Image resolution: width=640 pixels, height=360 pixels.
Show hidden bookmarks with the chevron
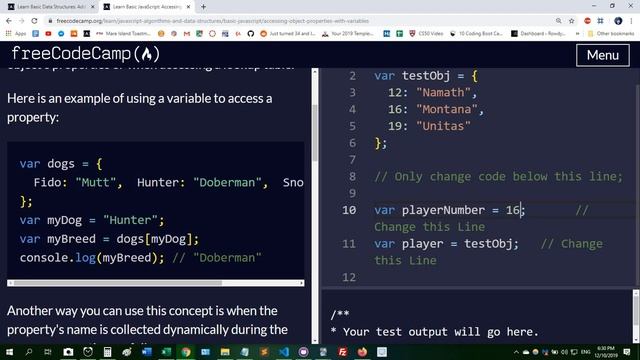[577, 33]
